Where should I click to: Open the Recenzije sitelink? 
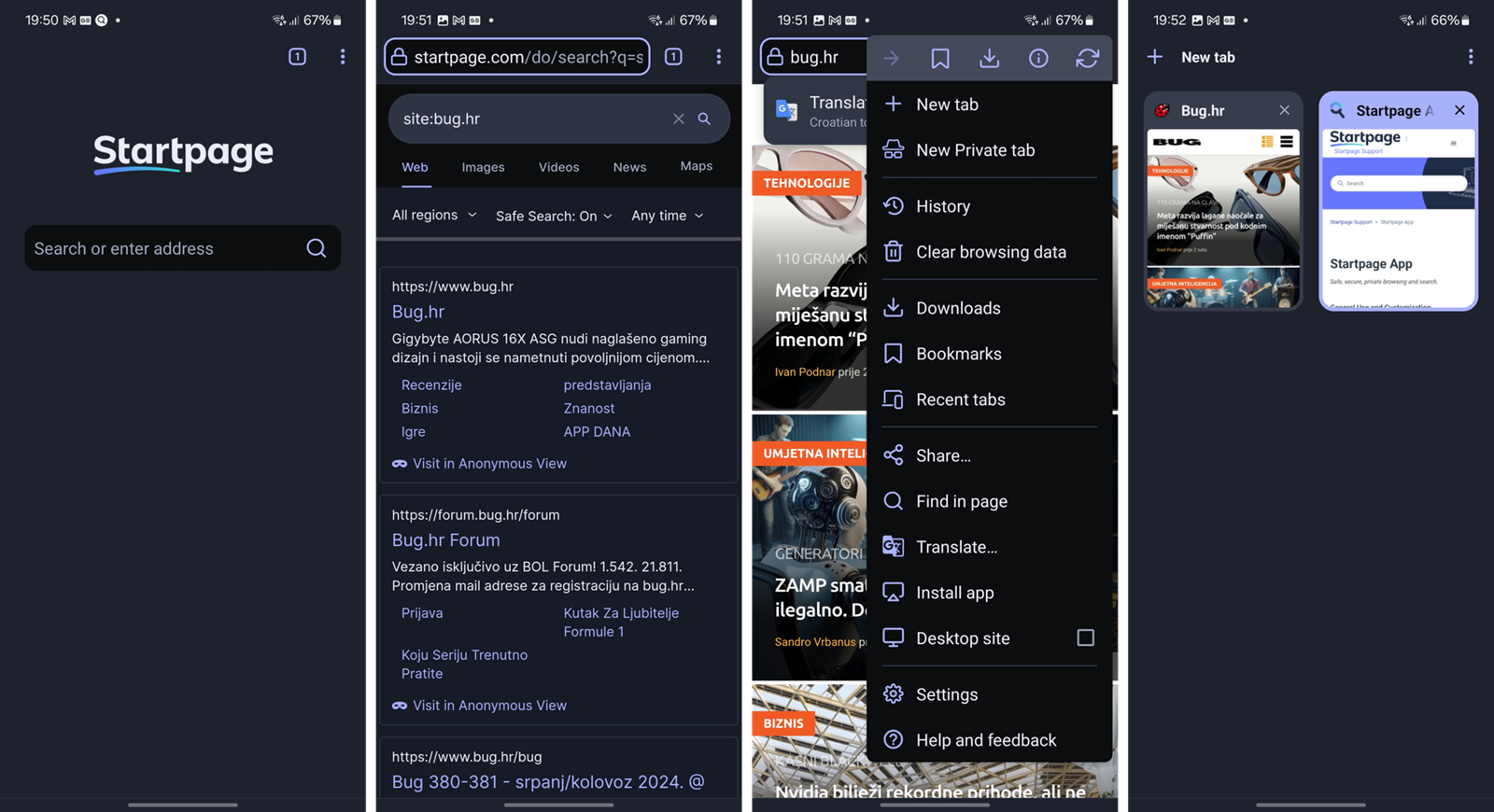[x=431, y=385]
